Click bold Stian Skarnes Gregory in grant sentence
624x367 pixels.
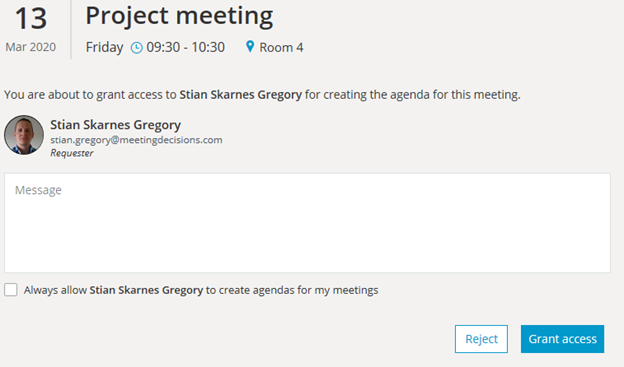[240, 95]
